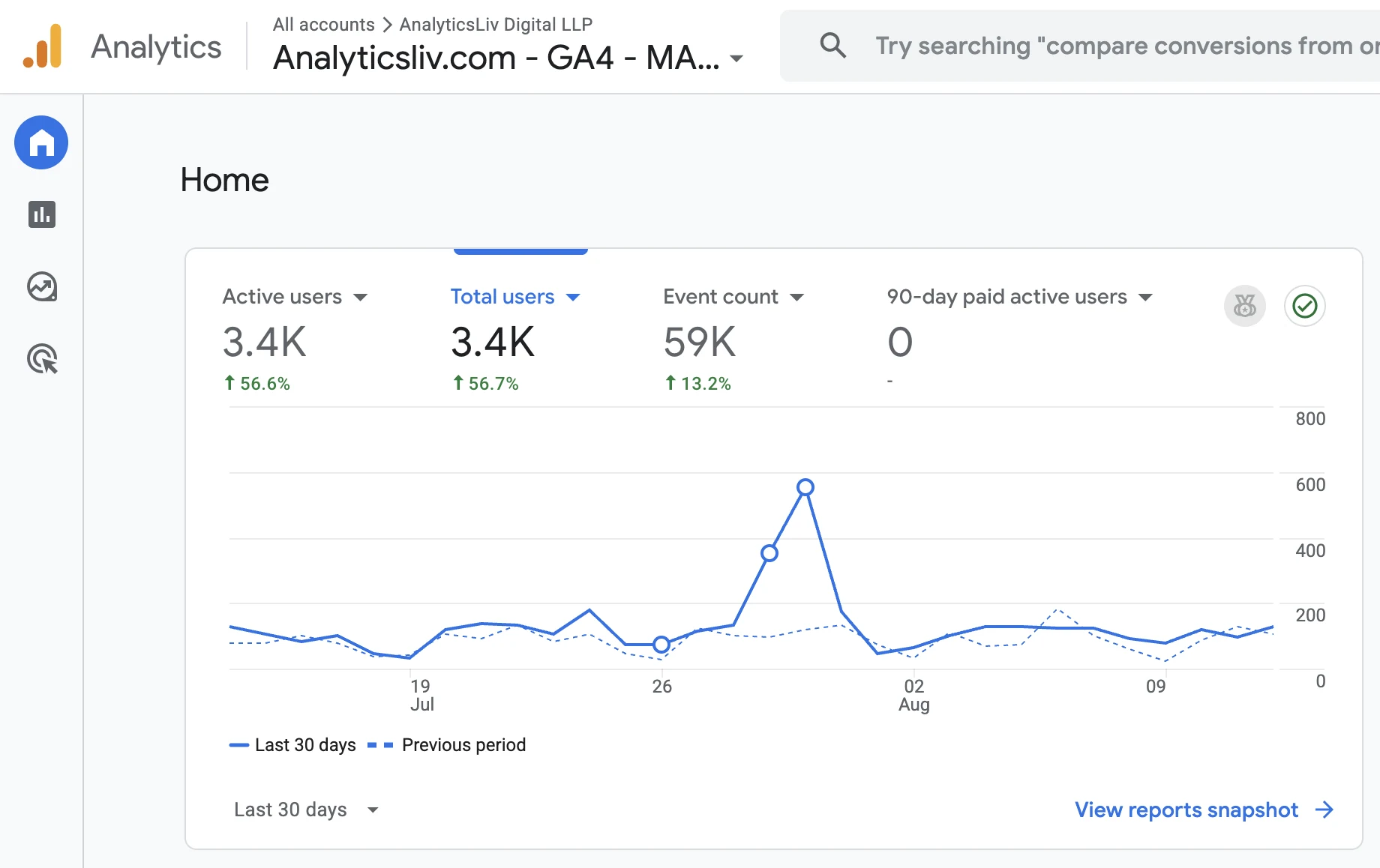Click the All accounts breadcrumb link
This screenshot has width=1380, height=868.
click(x=323, y=25)
